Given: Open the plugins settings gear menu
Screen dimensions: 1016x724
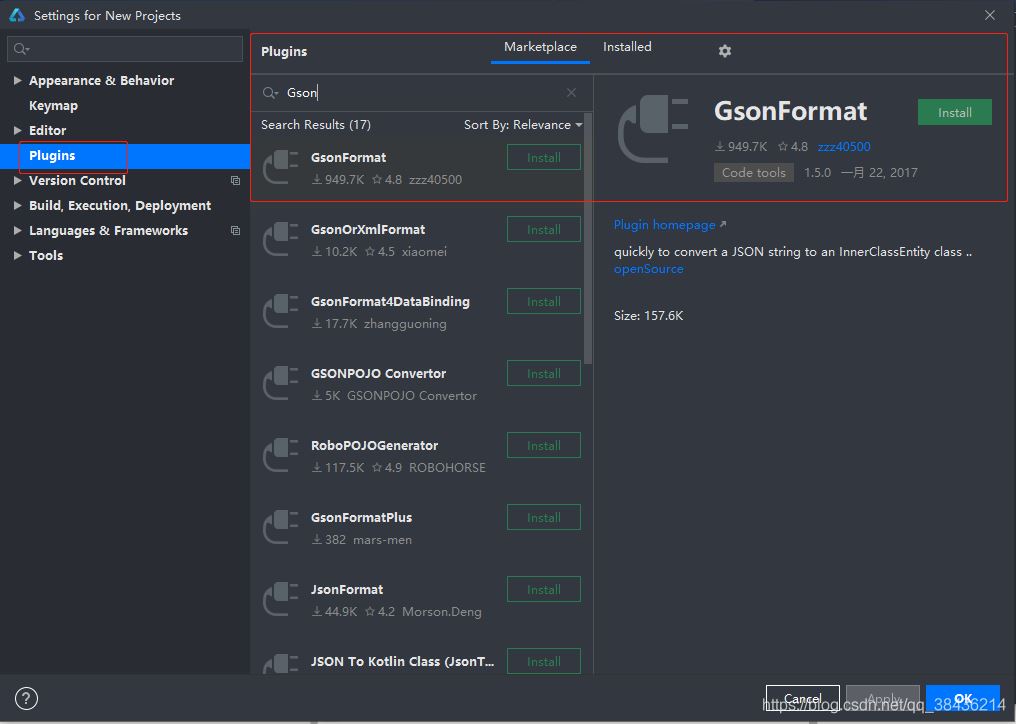Looking at the screenshot, I should pyautogui.click(x=724, y=51).
